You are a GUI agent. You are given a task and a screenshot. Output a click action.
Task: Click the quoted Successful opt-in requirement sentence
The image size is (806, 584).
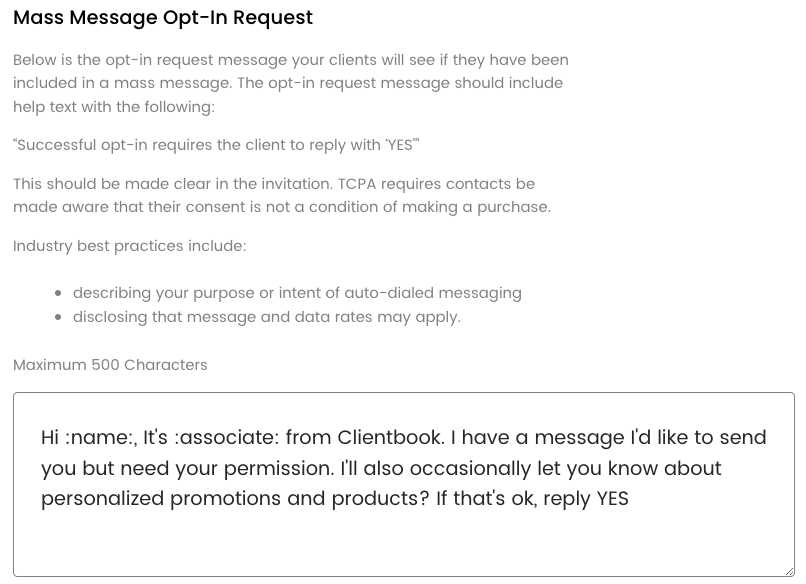[216, 145]
